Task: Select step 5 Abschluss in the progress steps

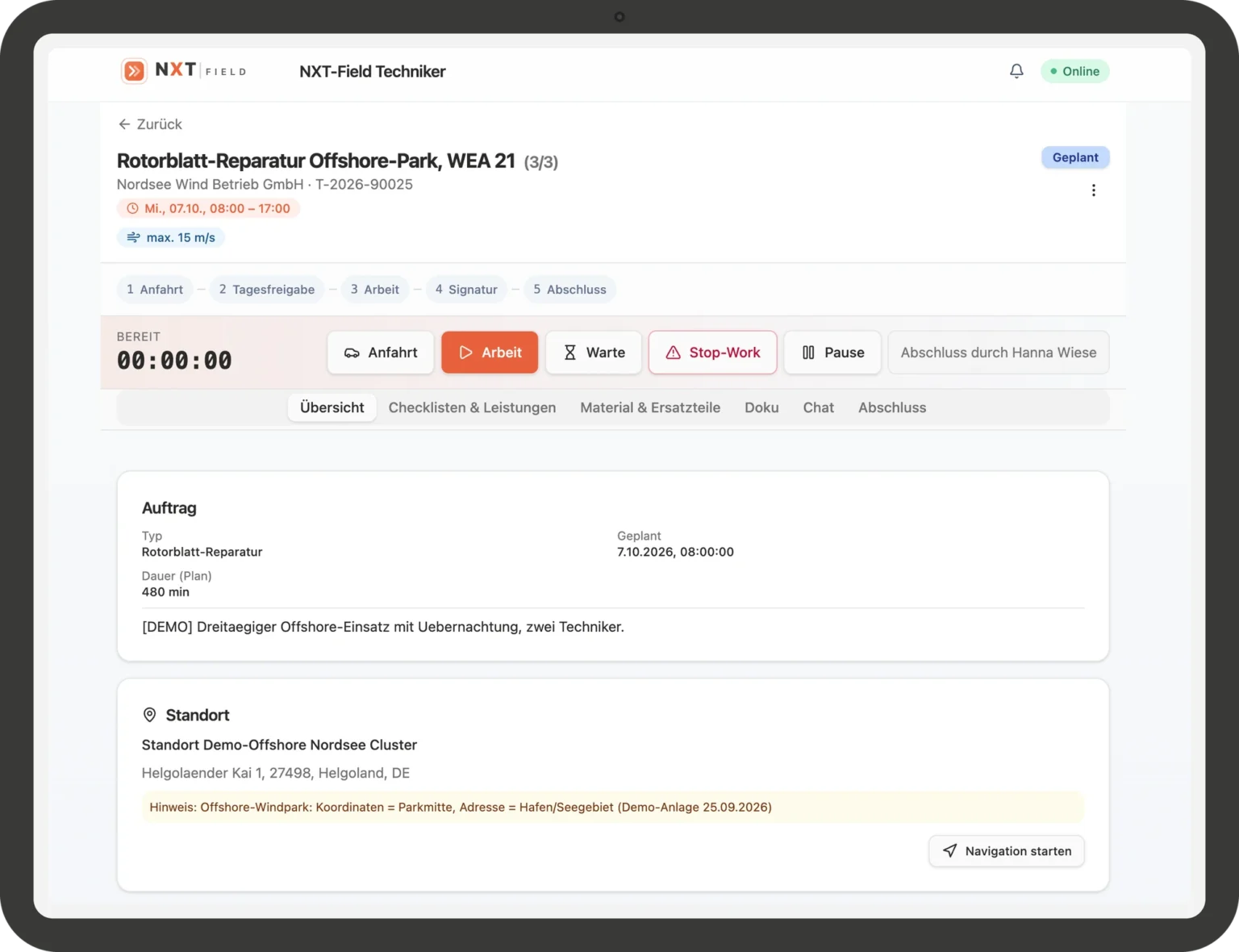Action: pos(569,290)
